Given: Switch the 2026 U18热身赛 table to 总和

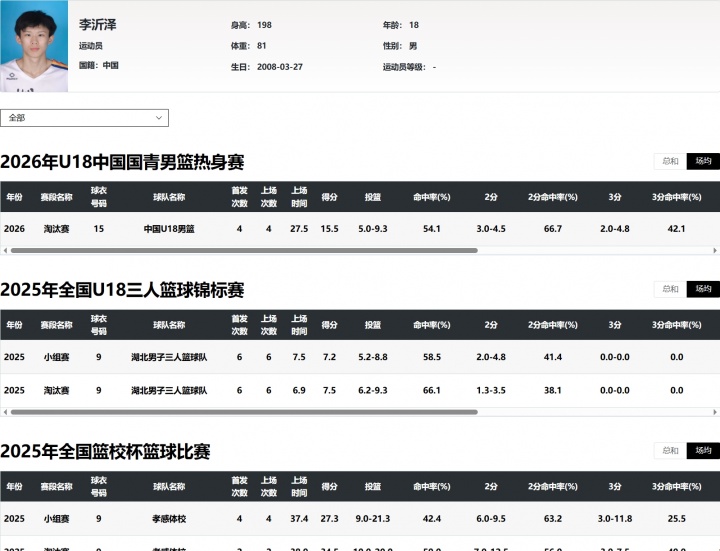Looking at the screenshot, I should (669, 161).
